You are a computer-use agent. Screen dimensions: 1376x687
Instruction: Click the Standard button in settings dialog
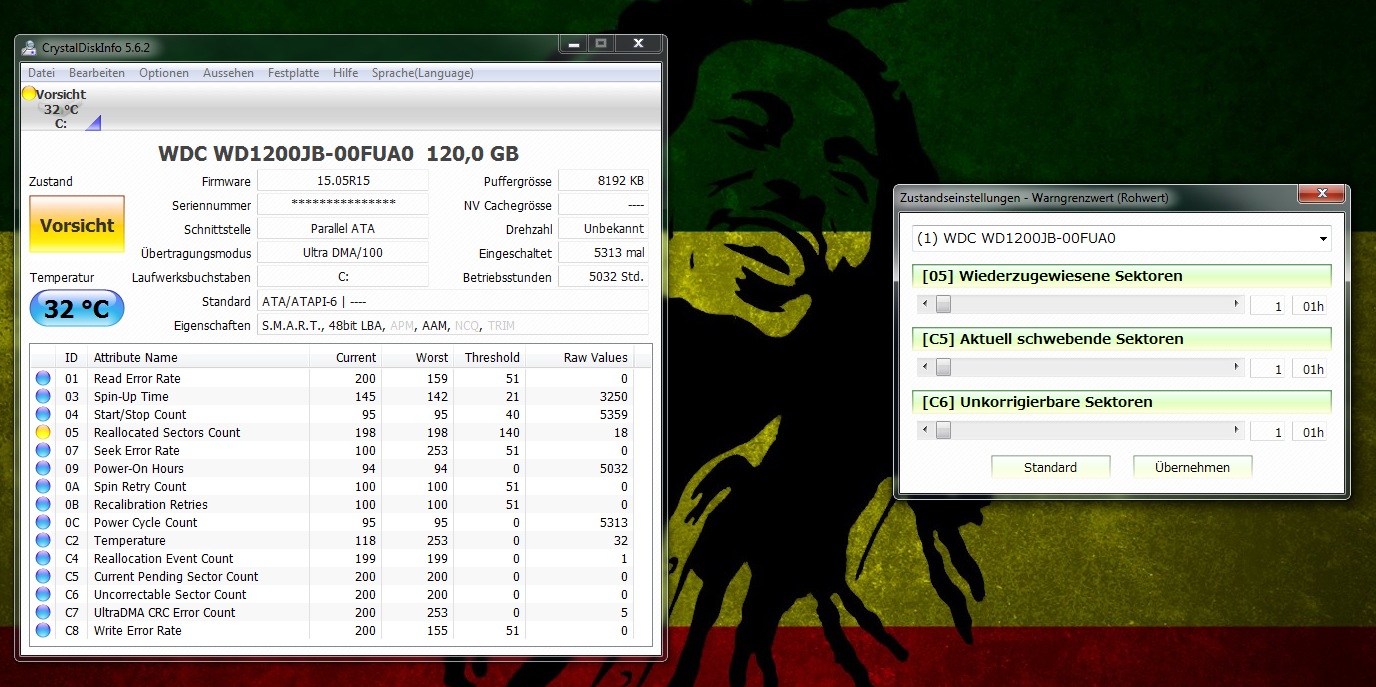[1050, 467]
